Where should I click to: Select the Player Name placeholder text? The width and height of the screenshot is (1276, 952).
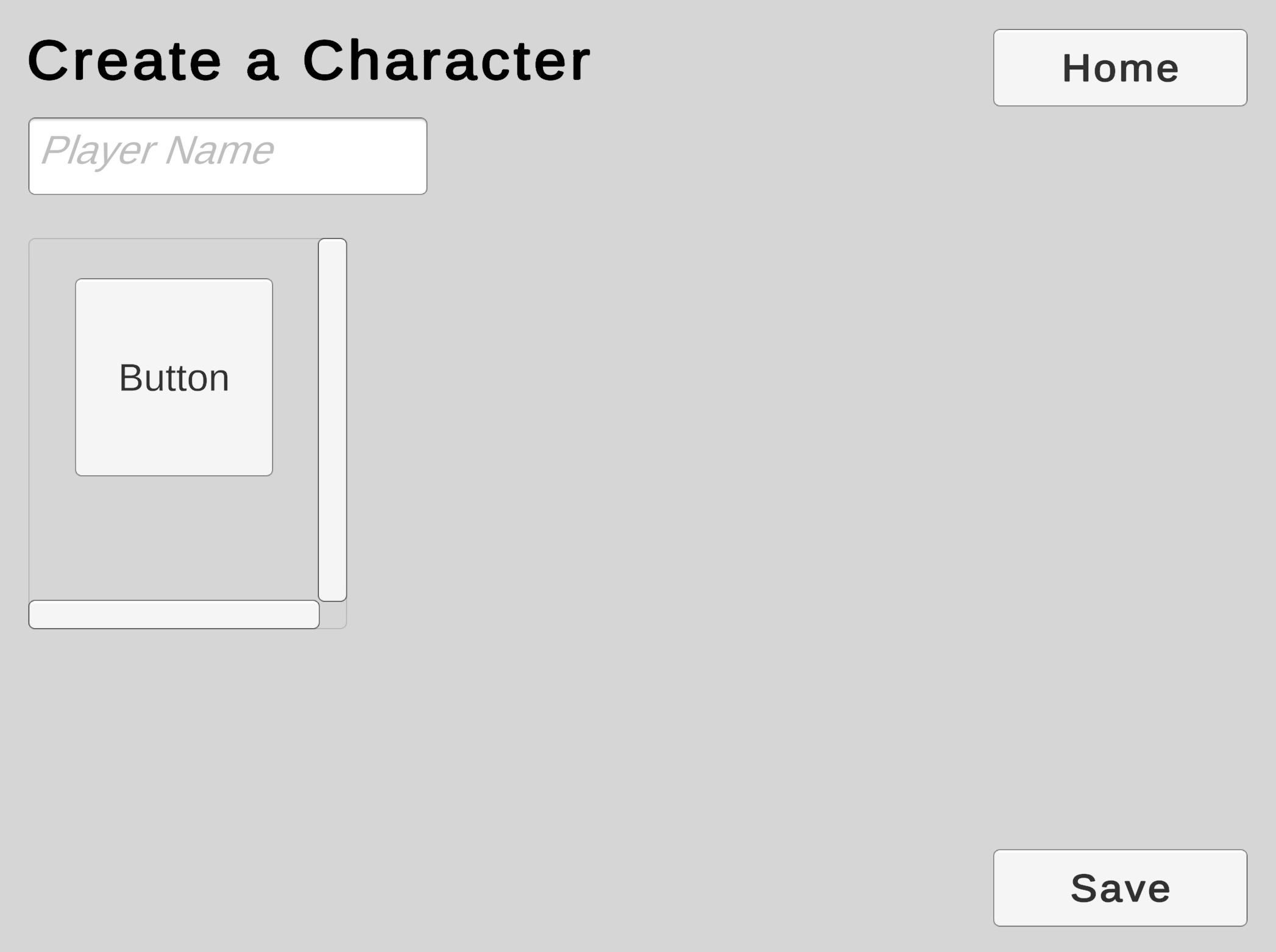[x=157, y=150]
